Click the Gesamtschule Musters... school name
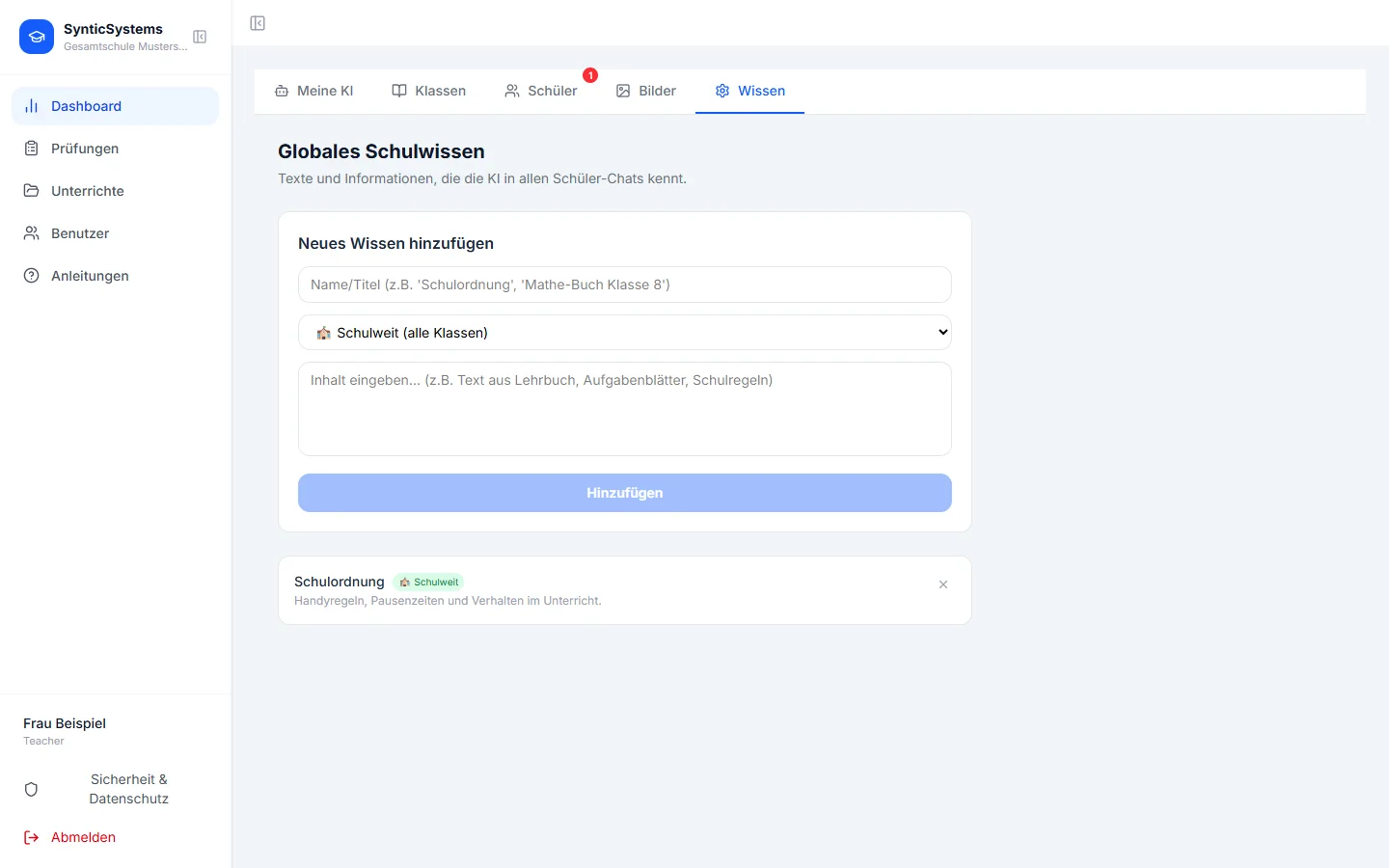The width and height of the screenshot is (1389, 868). click(125, 46)
